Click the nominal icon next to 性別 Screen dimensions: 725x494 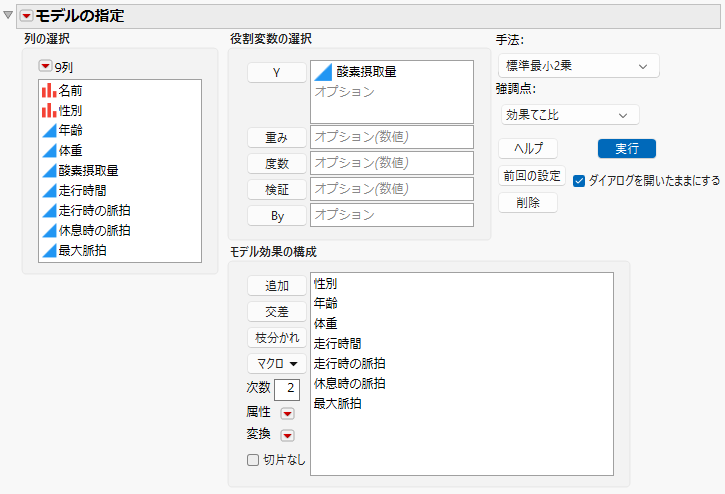[x=49, y=111]
